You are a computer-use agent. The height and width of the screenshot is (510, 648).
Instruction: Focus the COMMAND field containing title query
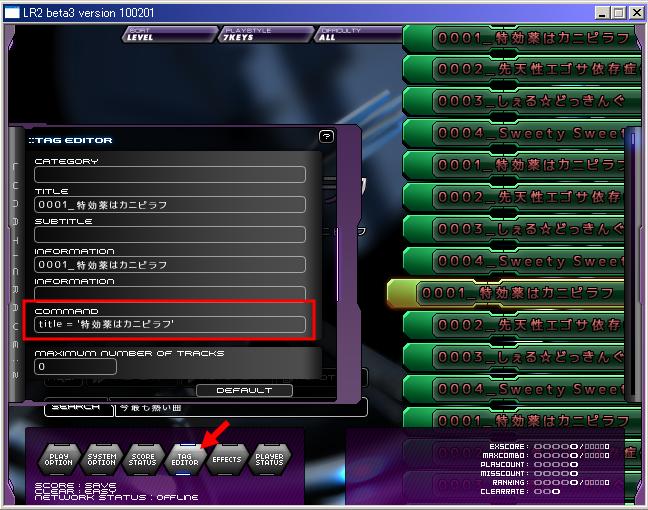point(170,324)
